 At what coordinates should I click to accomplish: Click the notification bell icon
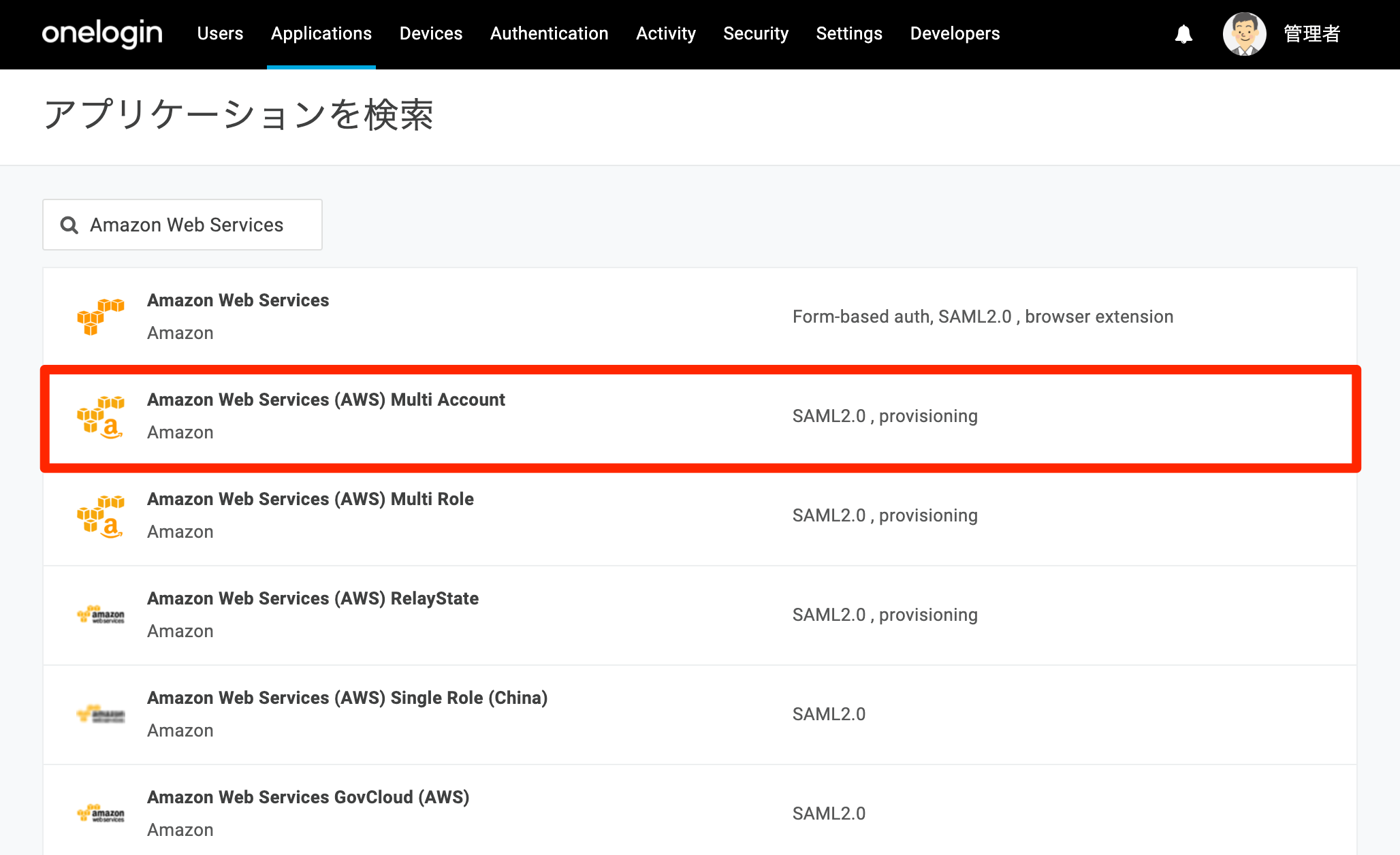point(1183,34)
